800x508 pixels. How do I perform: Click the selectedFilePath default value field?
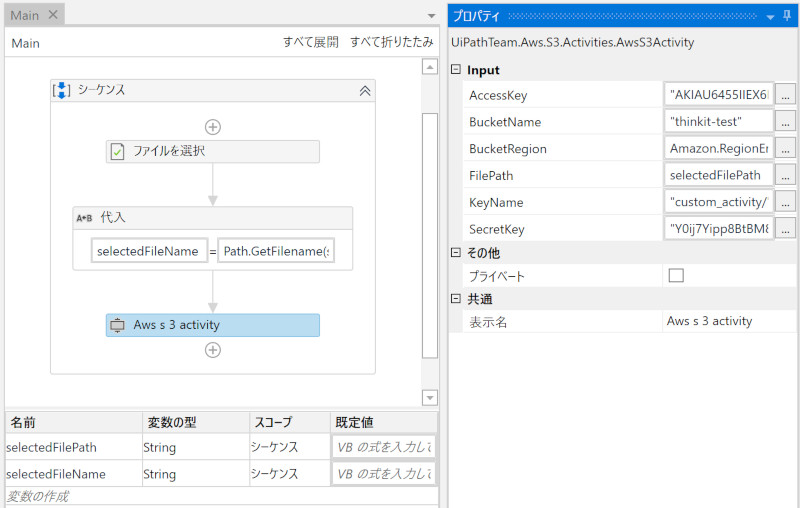click(x=384, y=447)
